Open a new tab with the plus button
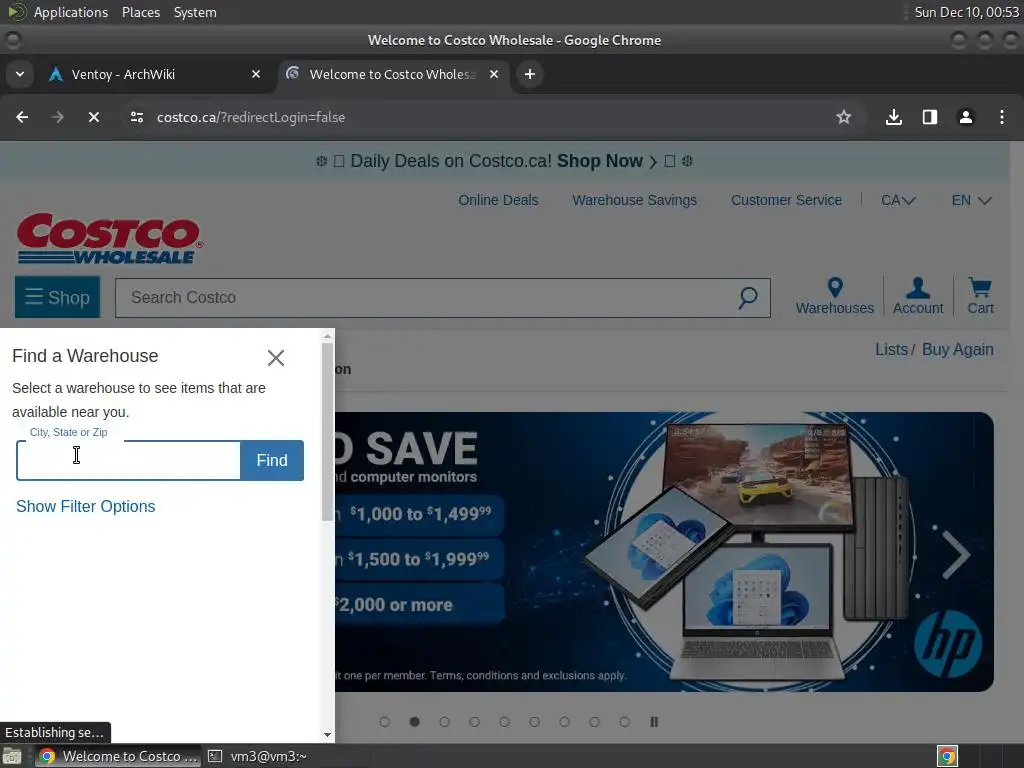 [530, 74]
